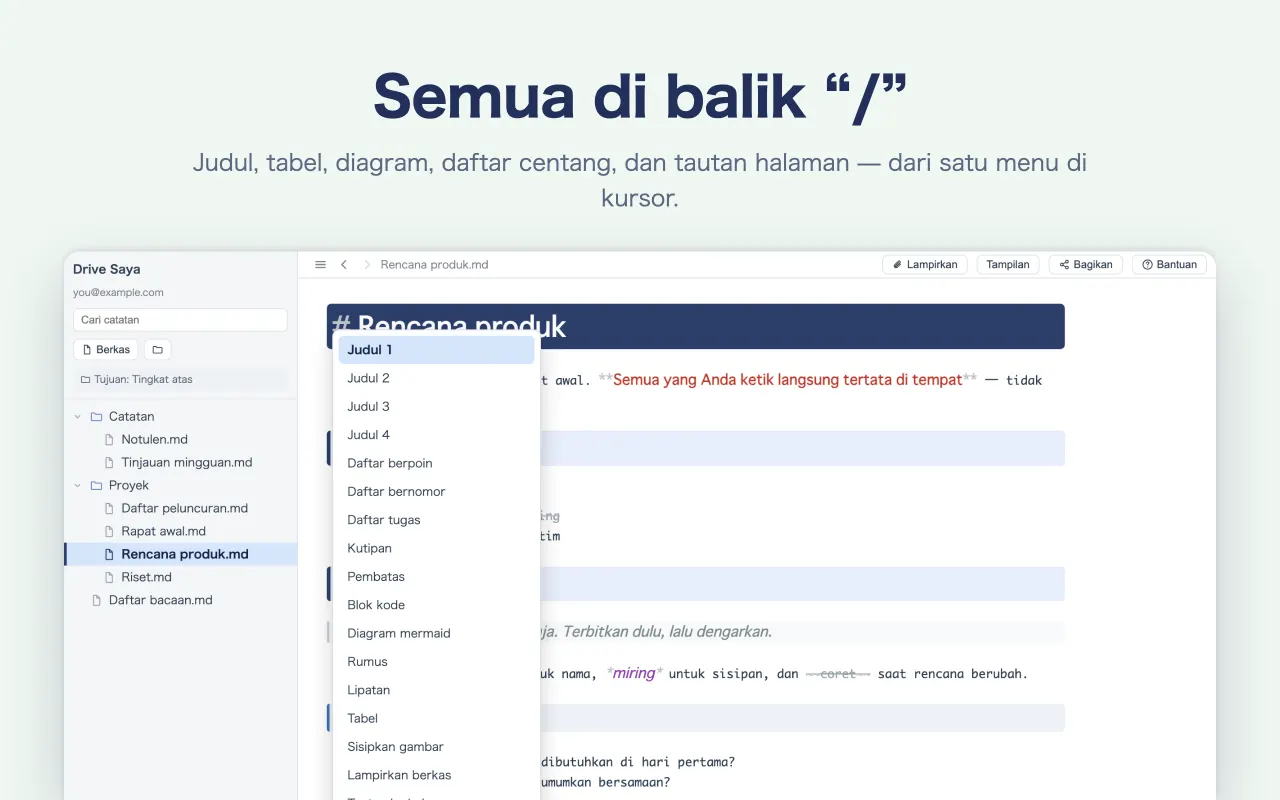Image resolution: width=1280 pixels, height=800 pixels.
Task: Click the new folder icon button
Action: click(x=158, y=350)
